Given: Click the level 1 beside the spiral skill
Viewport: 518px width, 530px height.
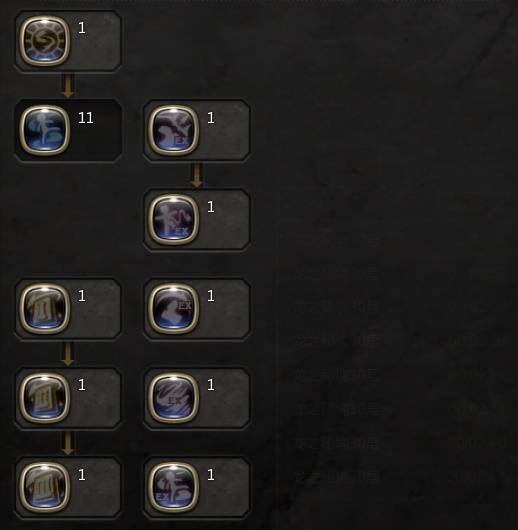Looking at the screenshot, I should point(81,28).
